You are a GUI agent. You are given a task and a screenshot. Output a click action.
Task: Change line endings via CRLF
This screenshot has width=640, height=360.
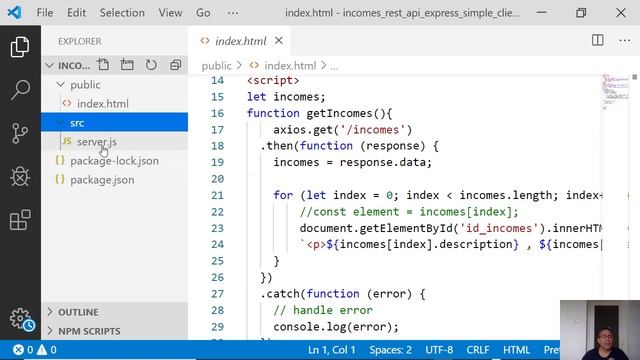pyautogui.click(x=478, y=350)
